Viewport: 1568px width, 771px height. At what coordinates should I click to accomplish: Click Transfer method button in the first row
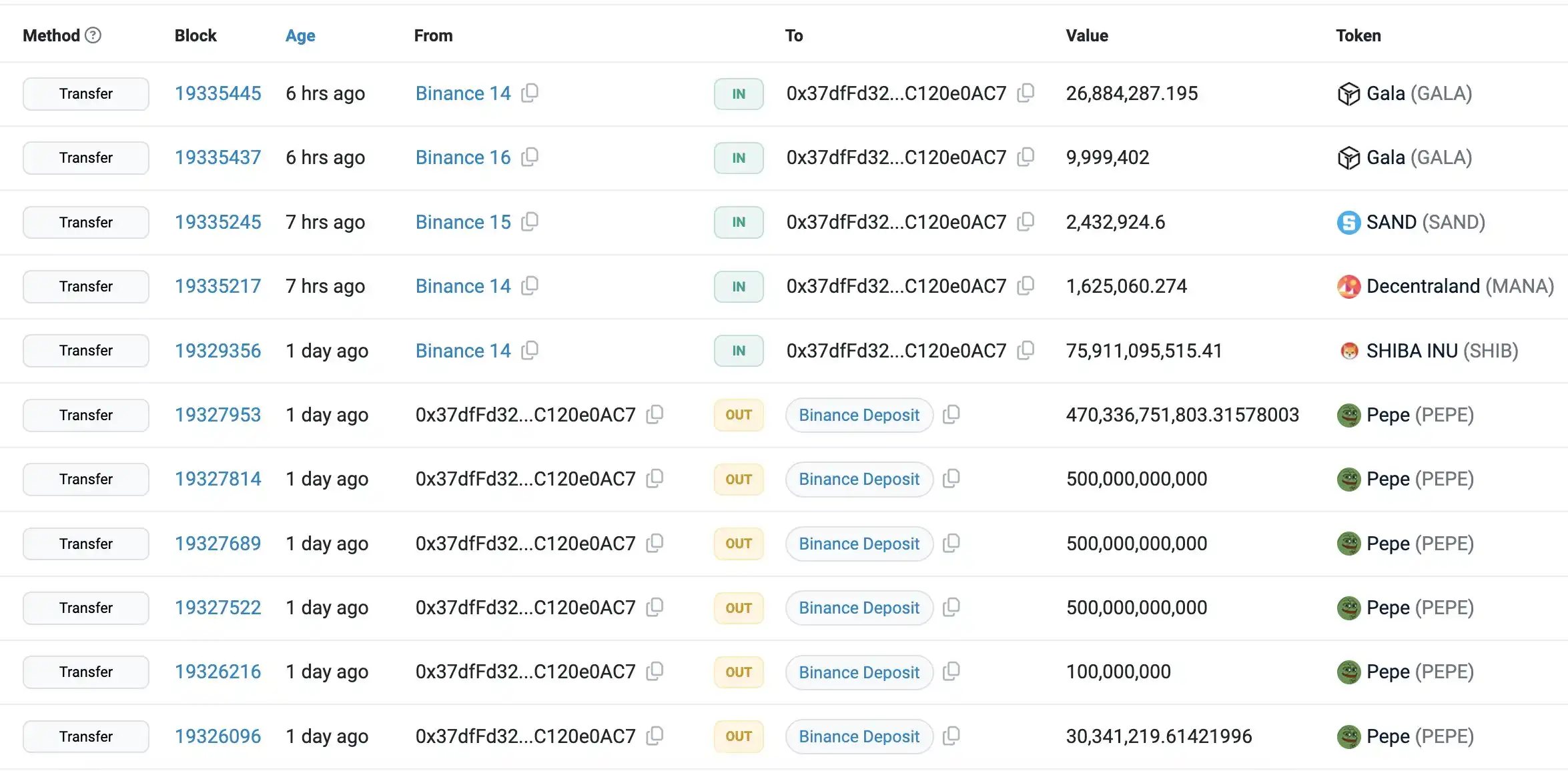pyautogui.click(x=86, y=93)
